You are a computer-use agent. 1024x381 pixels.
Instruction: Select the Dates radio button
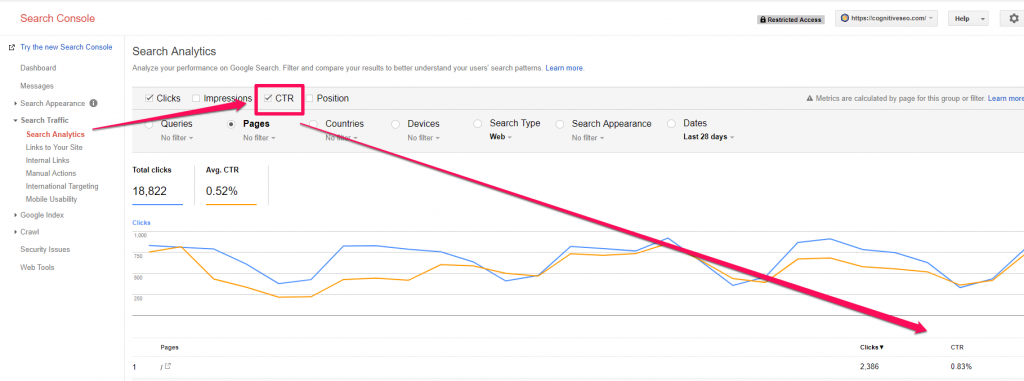click(671, 124)
